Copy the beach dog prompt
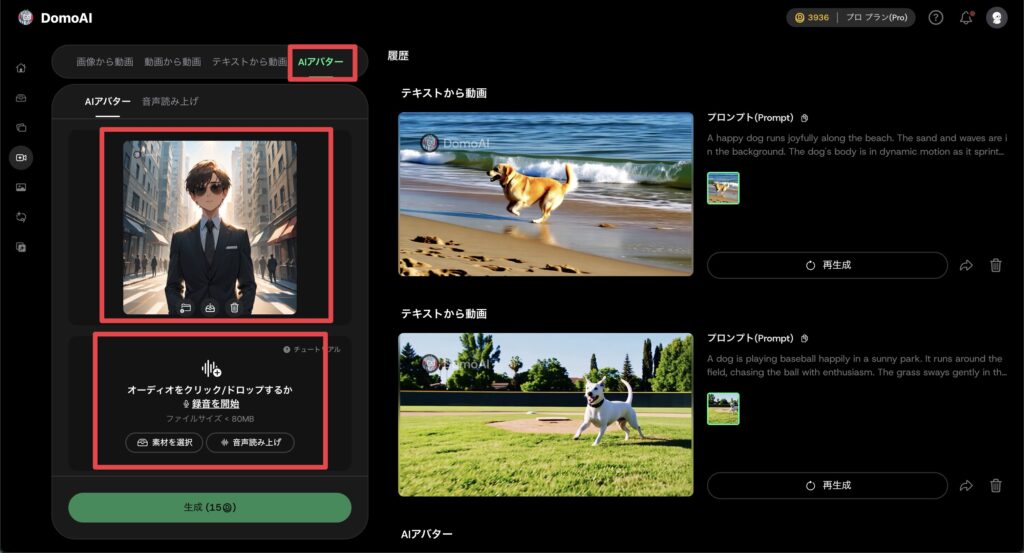Screen dimensions: 1024x553 coord(805,118)
